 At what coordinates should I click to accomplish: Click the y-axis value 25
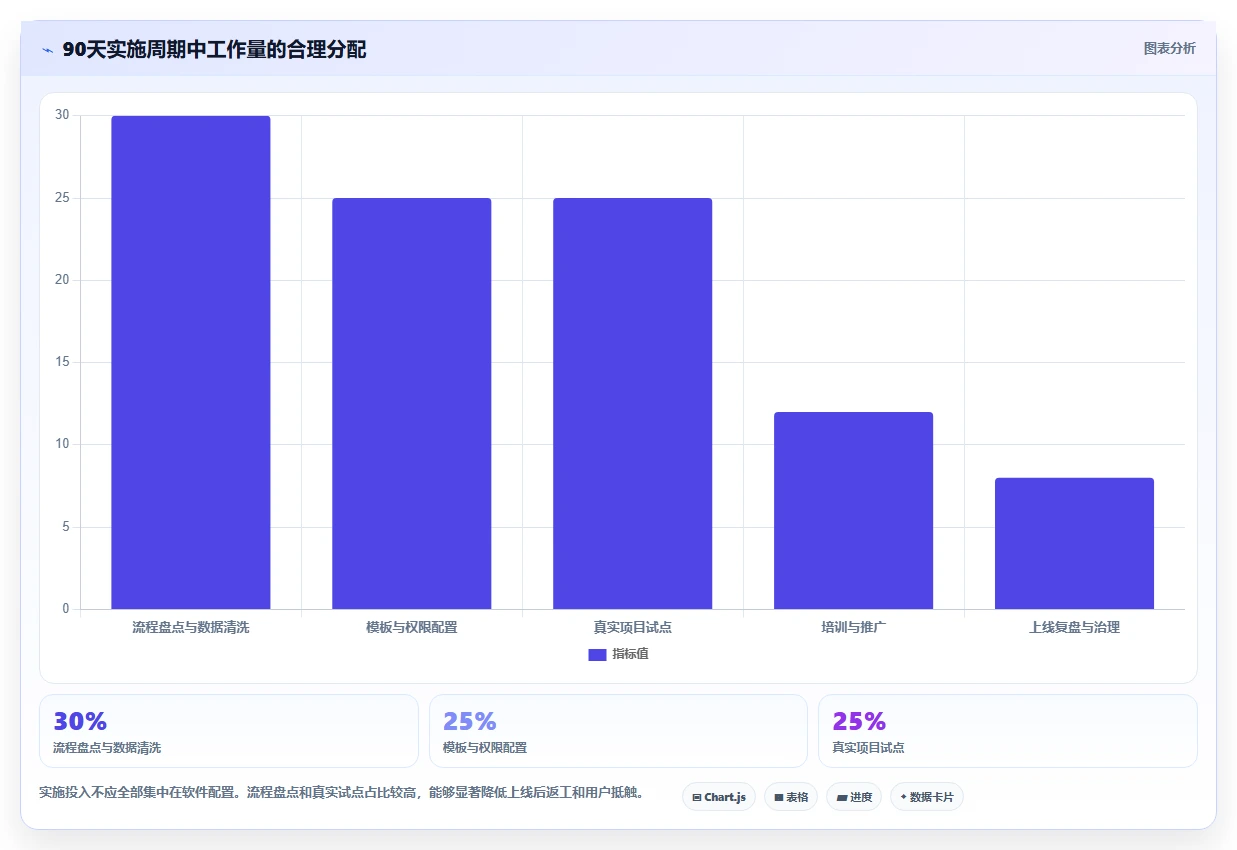[x=63, y=198]
